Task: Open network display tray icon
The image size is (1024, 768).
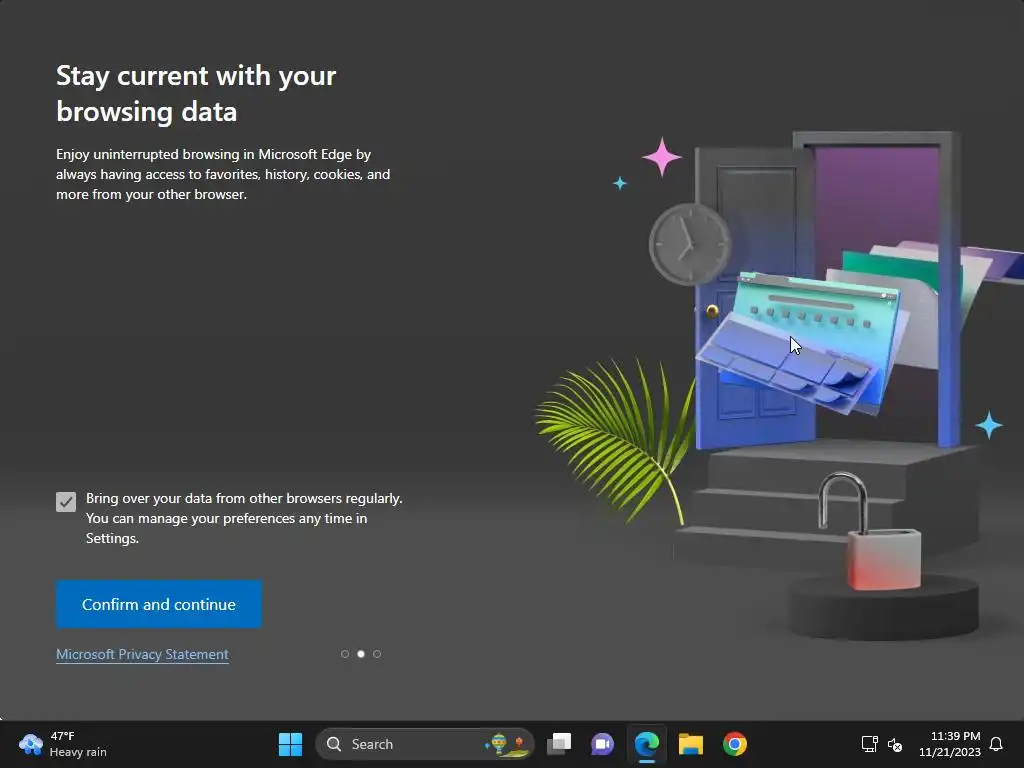Action: click(x=869, y=744)
